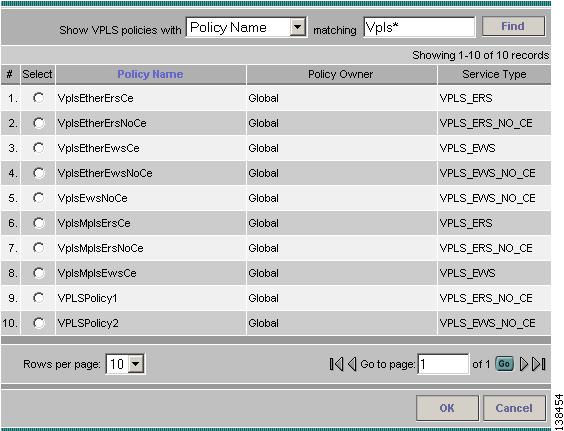Viewport: 564px width, 431px height.
Task: Select the VplsMplsEwsCe radio button
Action: click(x=38, y=273)
